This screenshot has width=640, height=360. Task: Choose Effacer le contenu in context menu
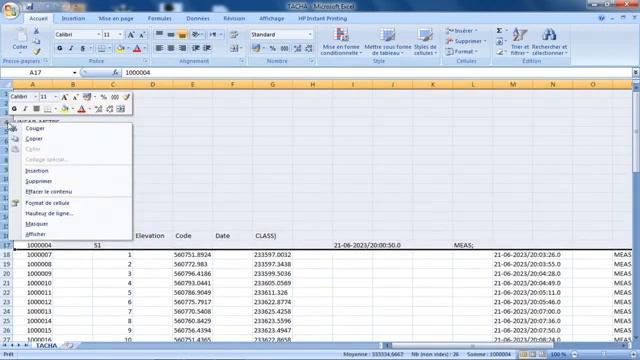49,191
